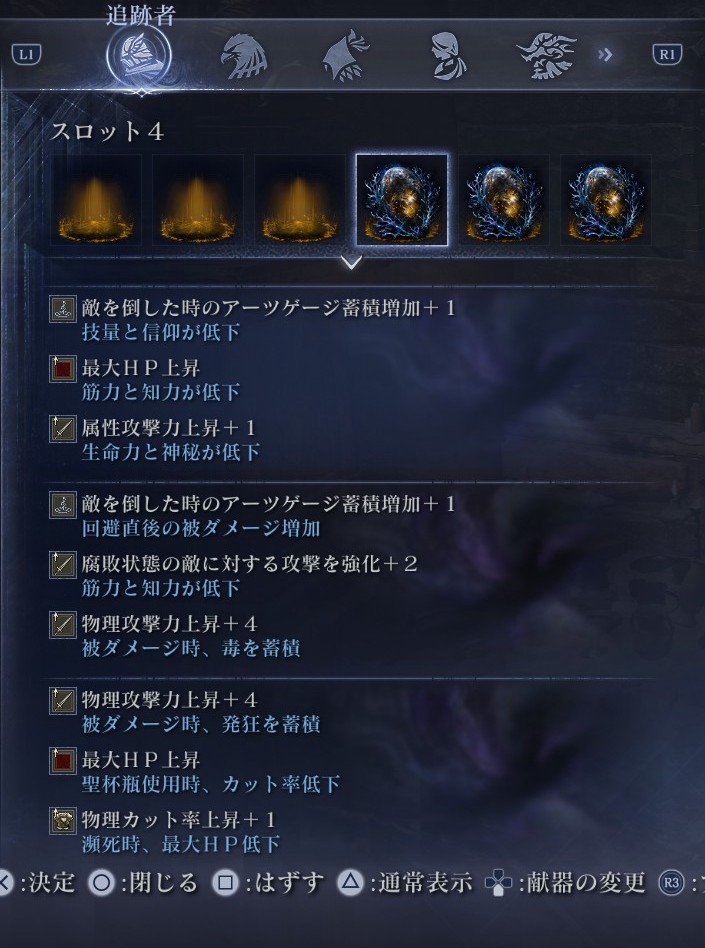Choose the winged bird character icon

[x=547, y=56]
